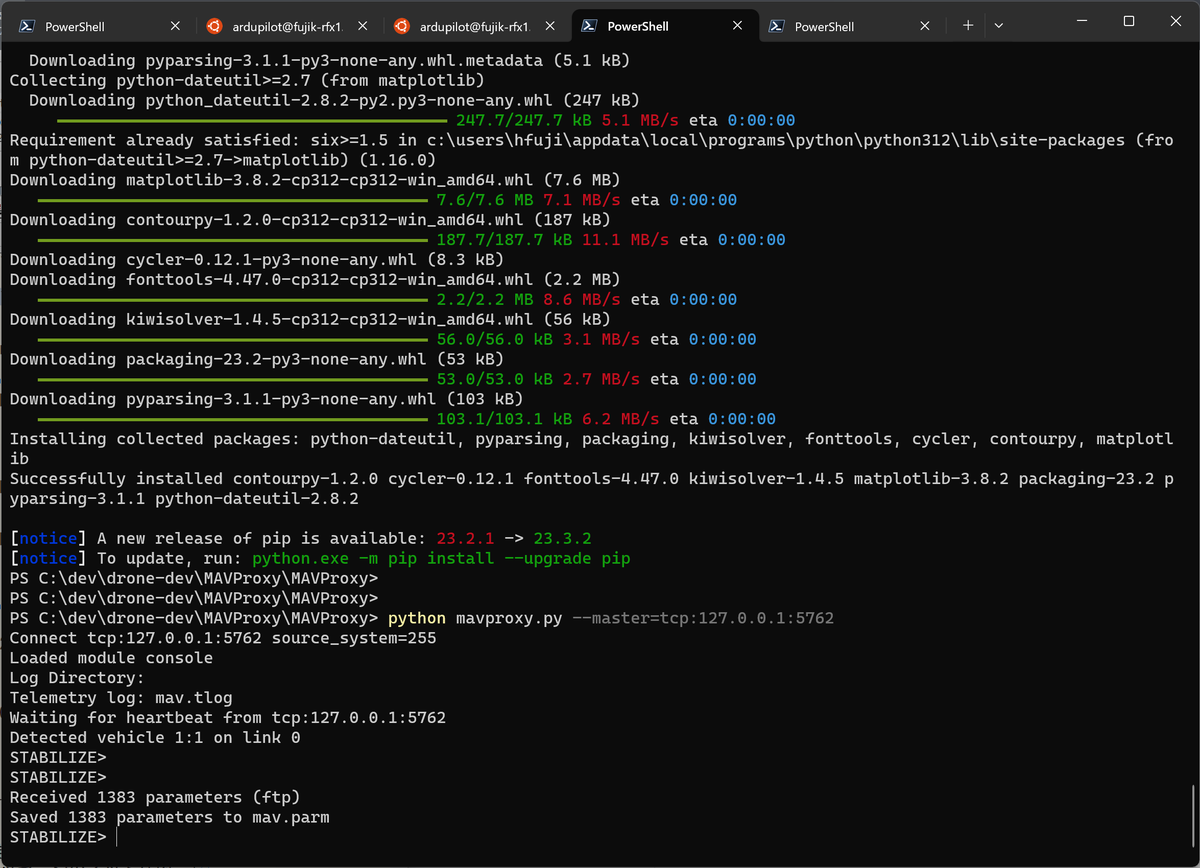Click the cursor at the last STABILIZE> prompt
The image size is (1200, 868).
point(117,837)
